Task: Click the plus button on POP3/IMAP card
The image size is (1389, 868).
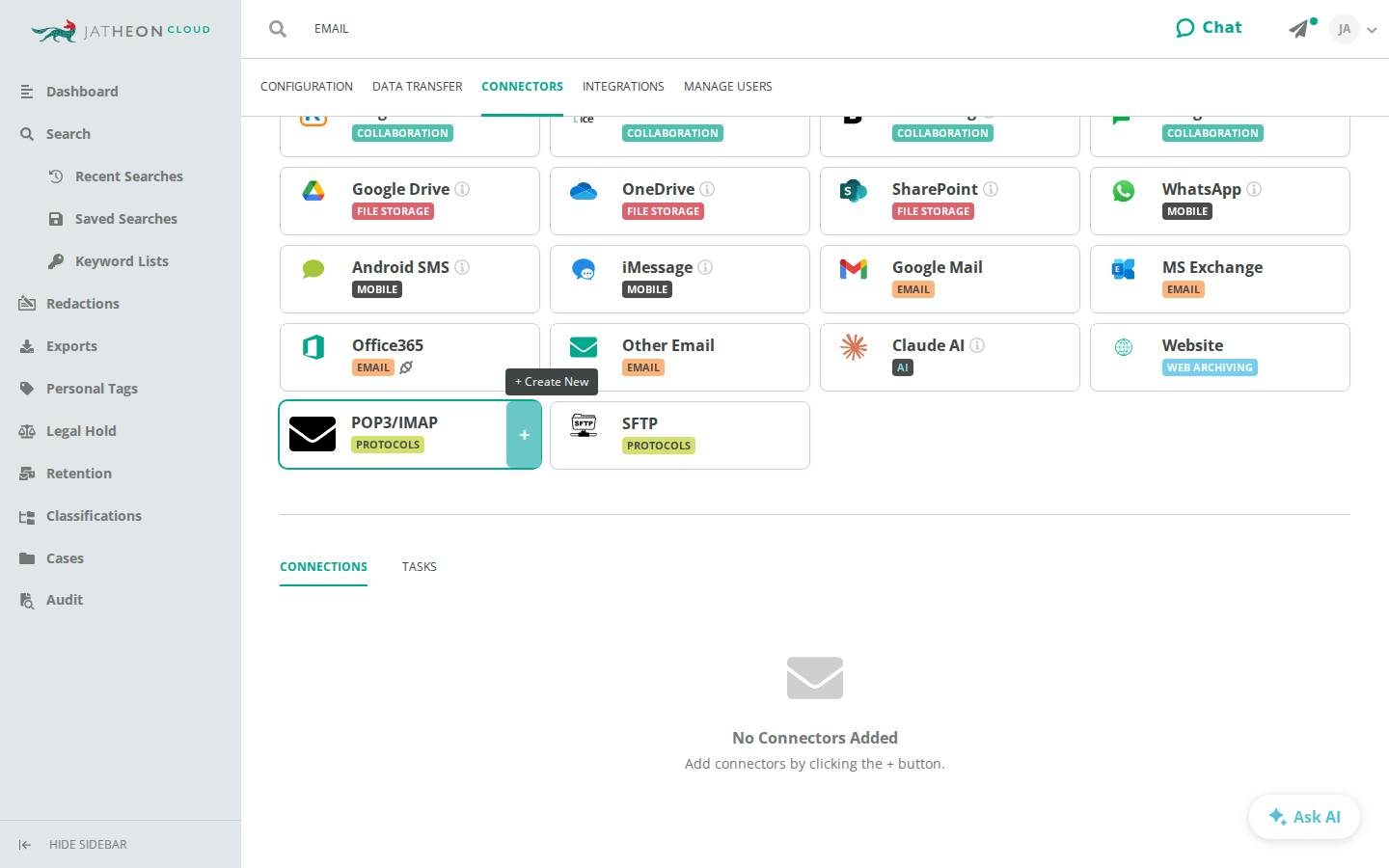Action: click(x=524, y=435)
